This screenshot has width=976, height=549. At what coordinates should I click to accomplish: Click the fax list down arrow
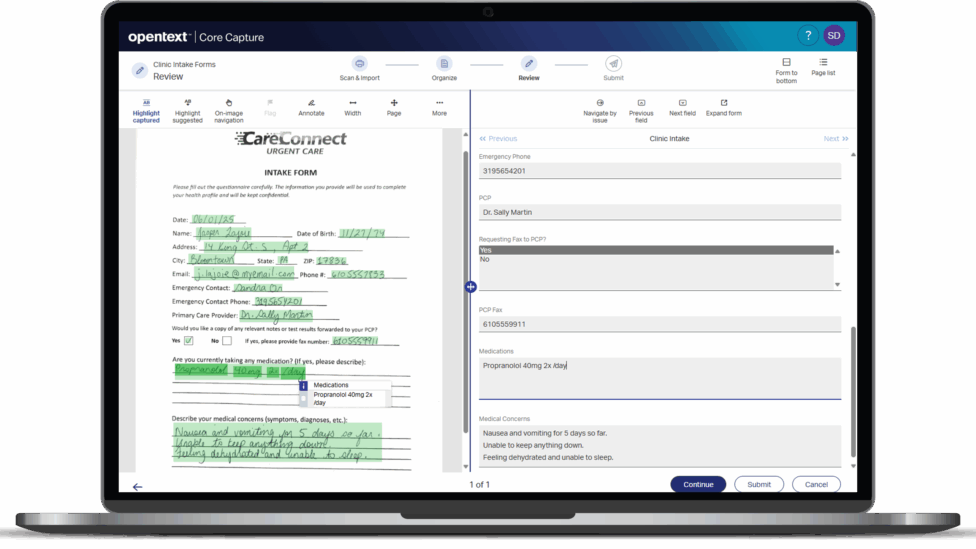tap(837, 284)
